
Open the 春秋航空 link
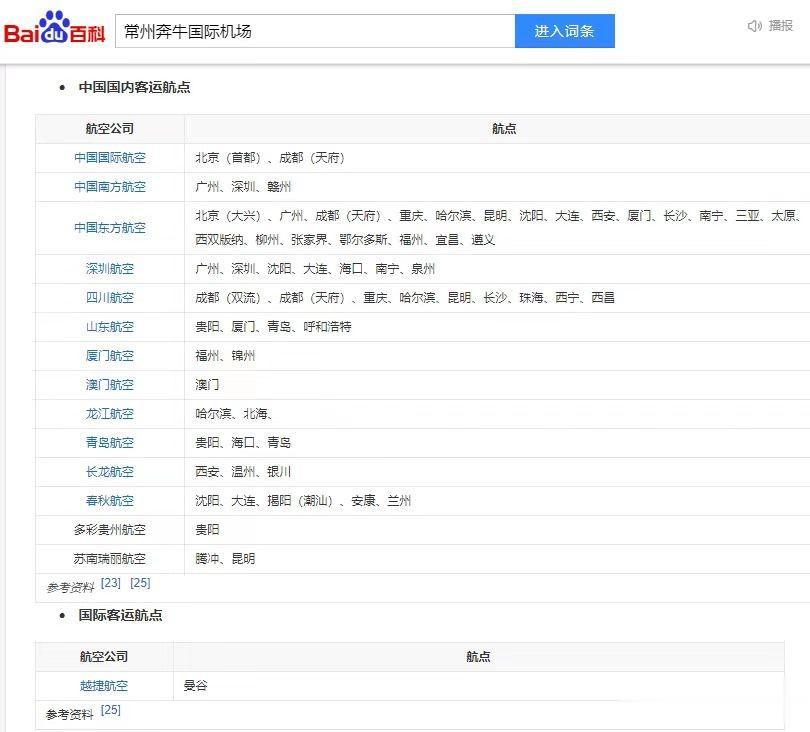110,501
